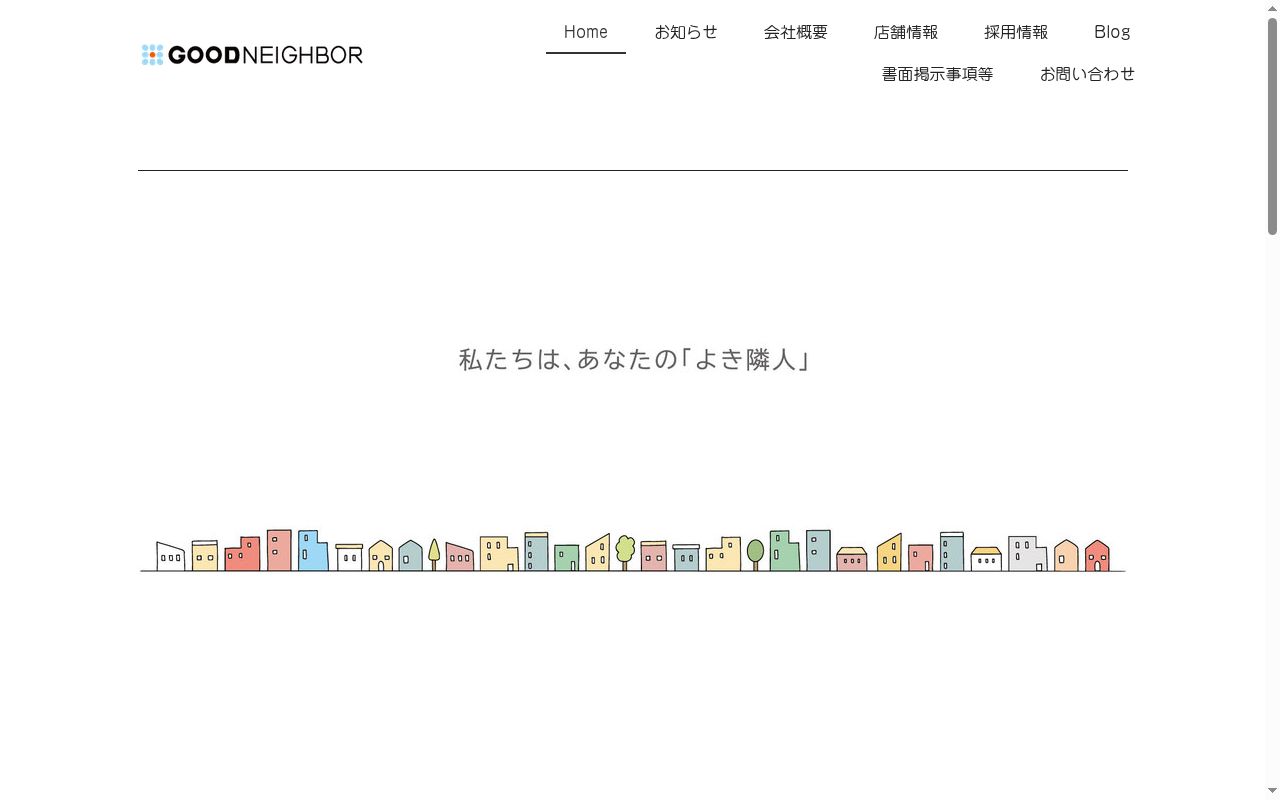Click the page vertical scrollbar thumb
The height and width of the screenshot is (800, 1280).
pyautogui.click(x=1272, y=126)
